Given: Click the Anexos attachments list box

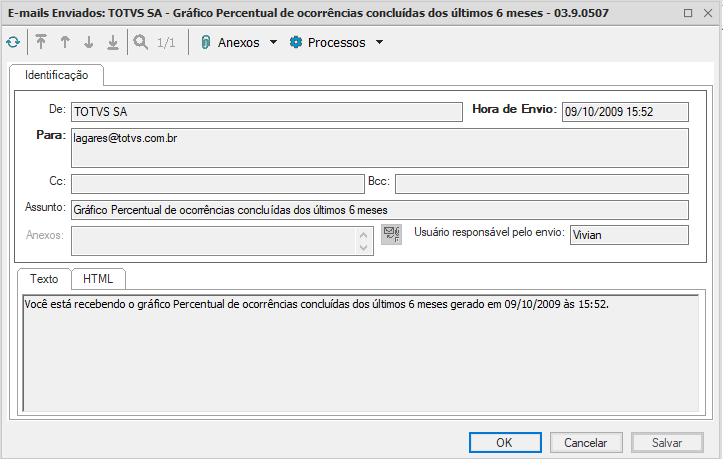Looking at the screenshot, I should coord(222,240).
